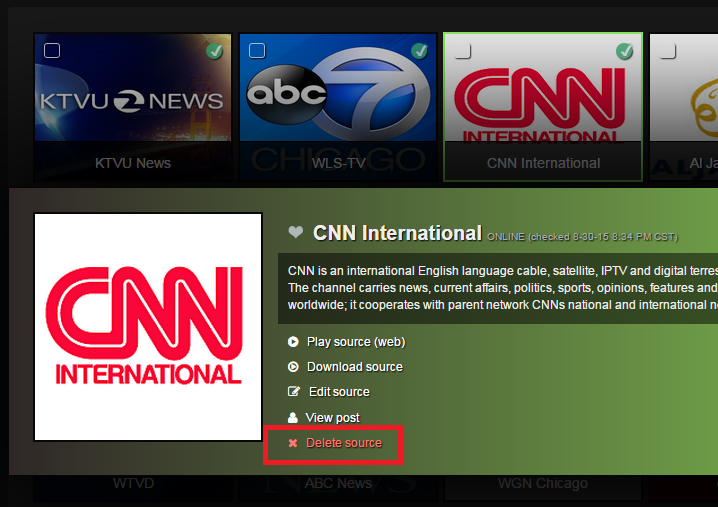Viewport: 718px width, 507px height.
Task: Tick the checkbox on the KTVU News tile
Action: point(52,50)
